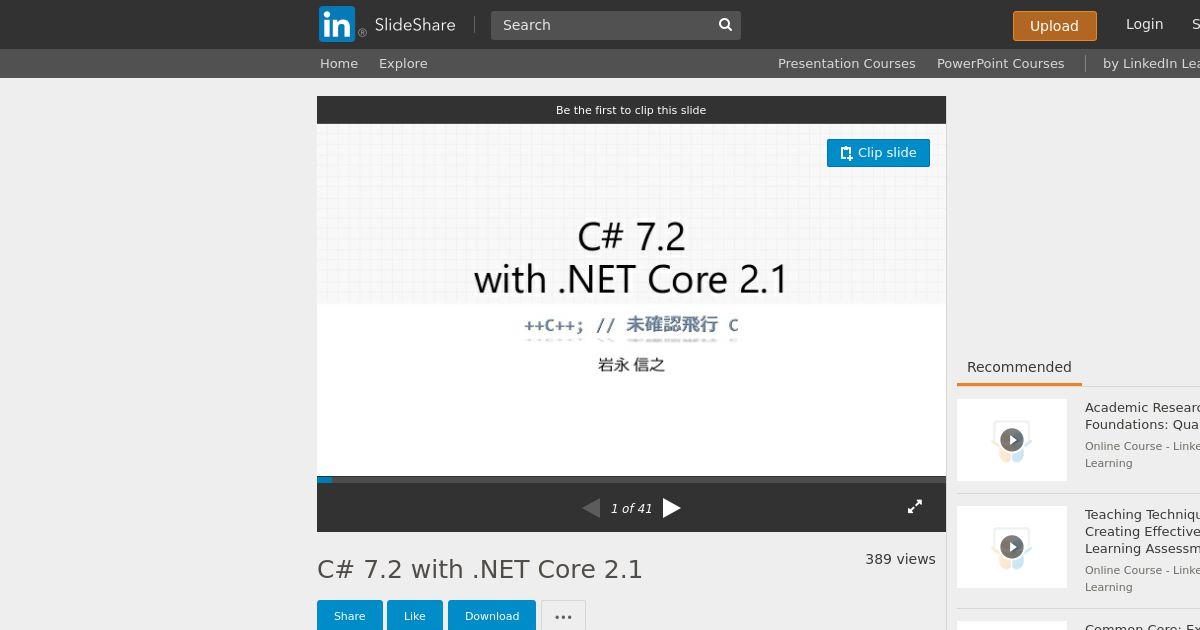Open the more options ellipsis button

(x=563, y=616)
